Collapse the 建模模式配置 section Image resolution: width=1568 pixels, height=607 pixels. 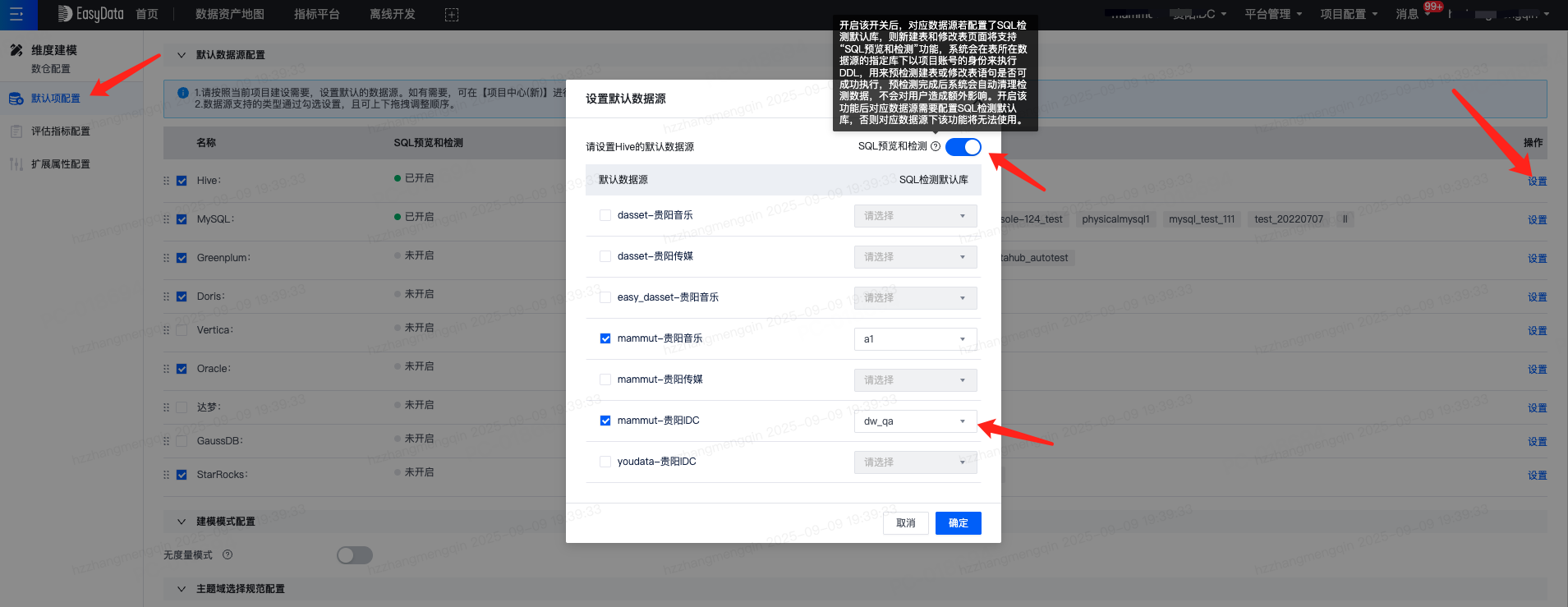(x=182, y=522)
